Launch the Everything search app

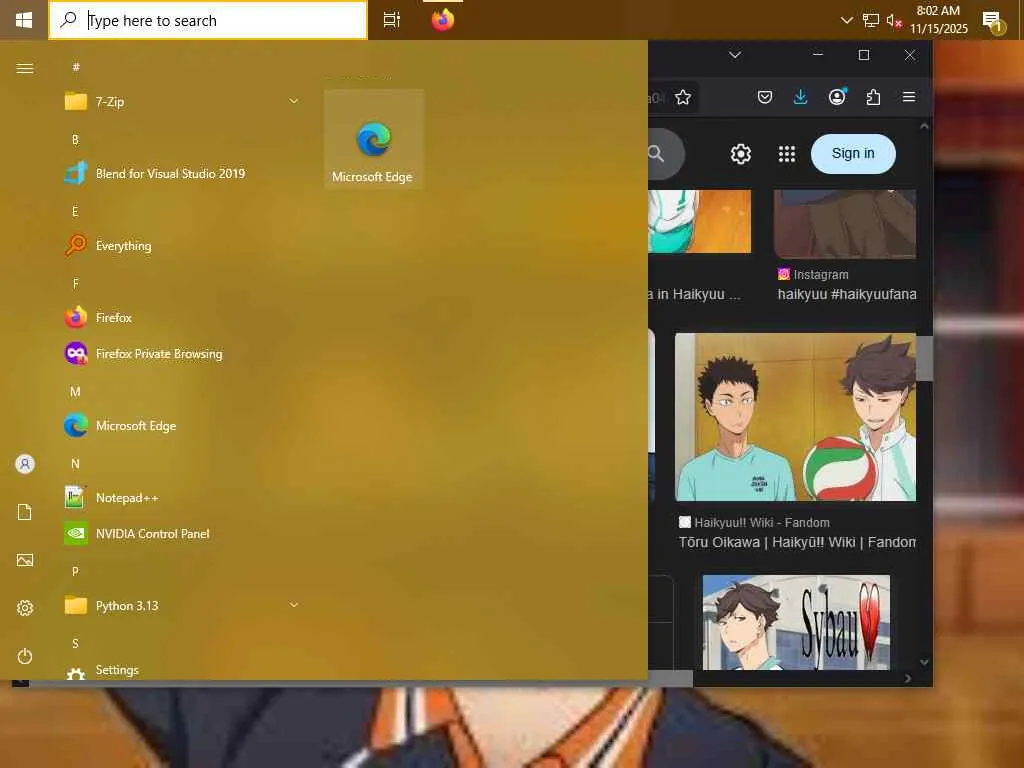(x=182, y=246)
